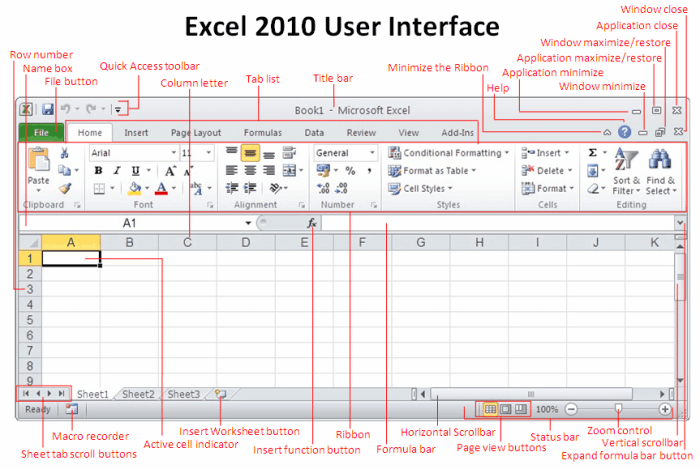Click the Decrease Decimal icon

point(342,188)
